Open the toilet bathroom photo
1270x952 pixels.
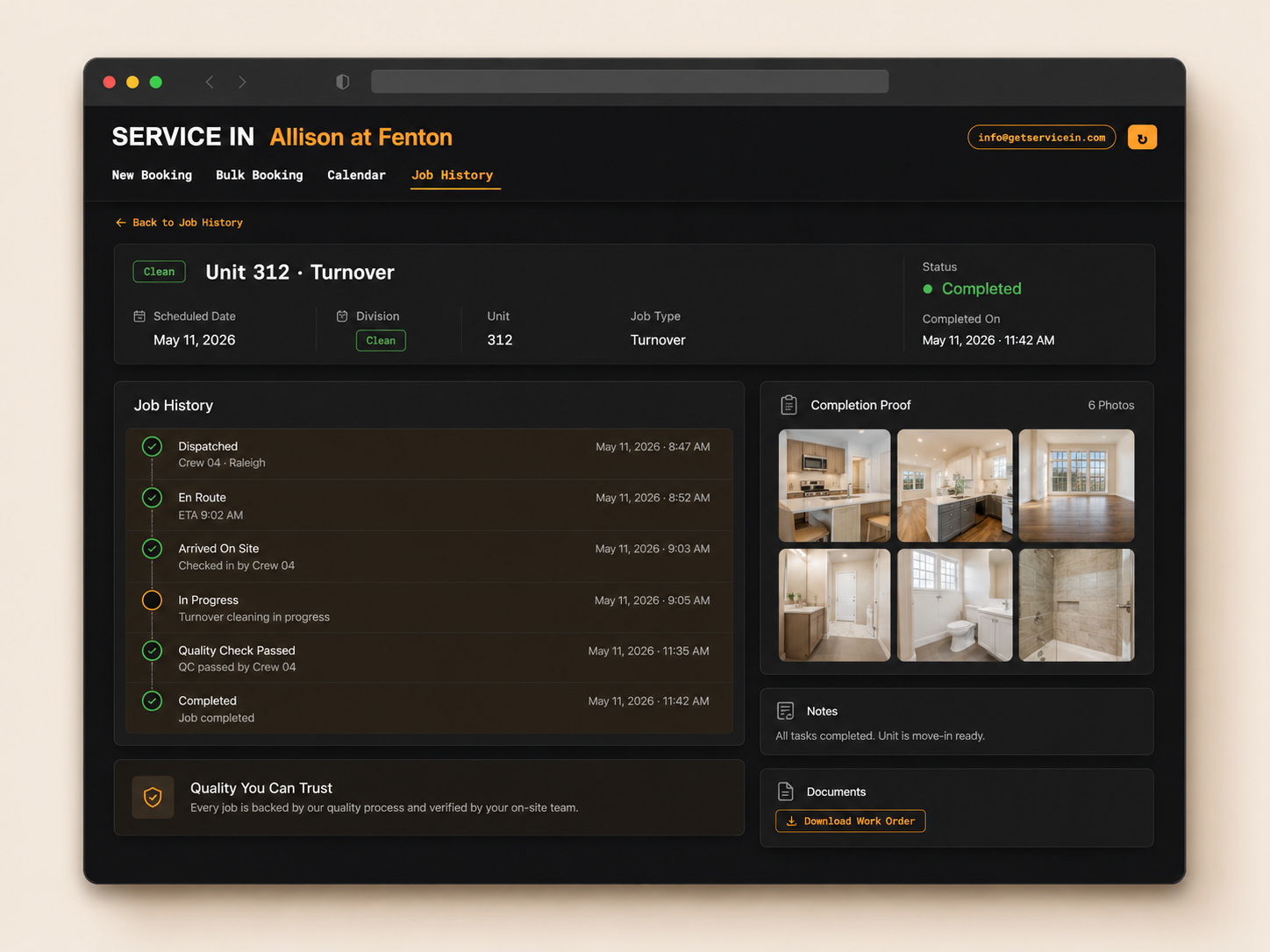[955, 605]
